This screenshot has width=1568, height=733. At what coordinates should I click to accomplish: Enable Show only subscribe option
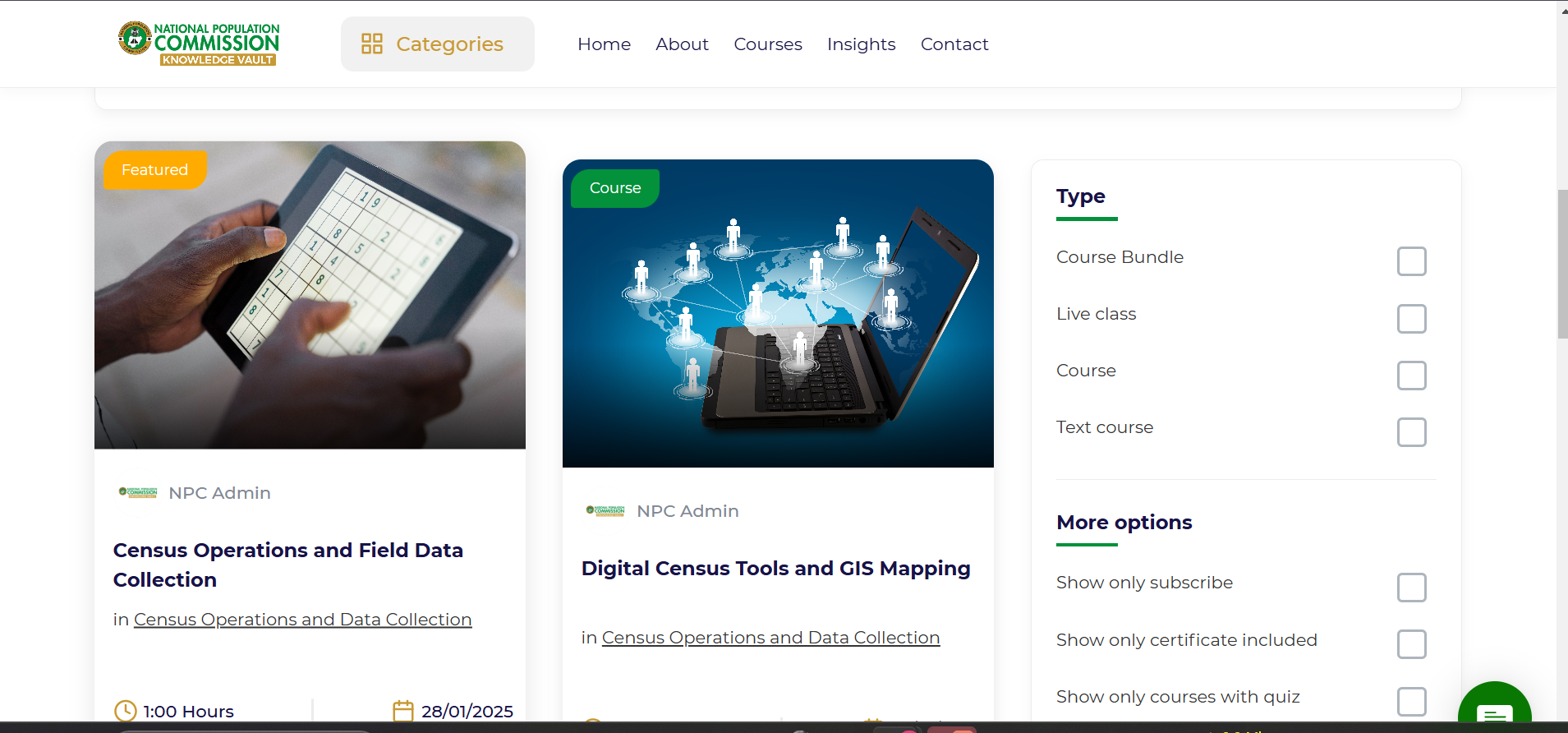tap(1411, 588)
